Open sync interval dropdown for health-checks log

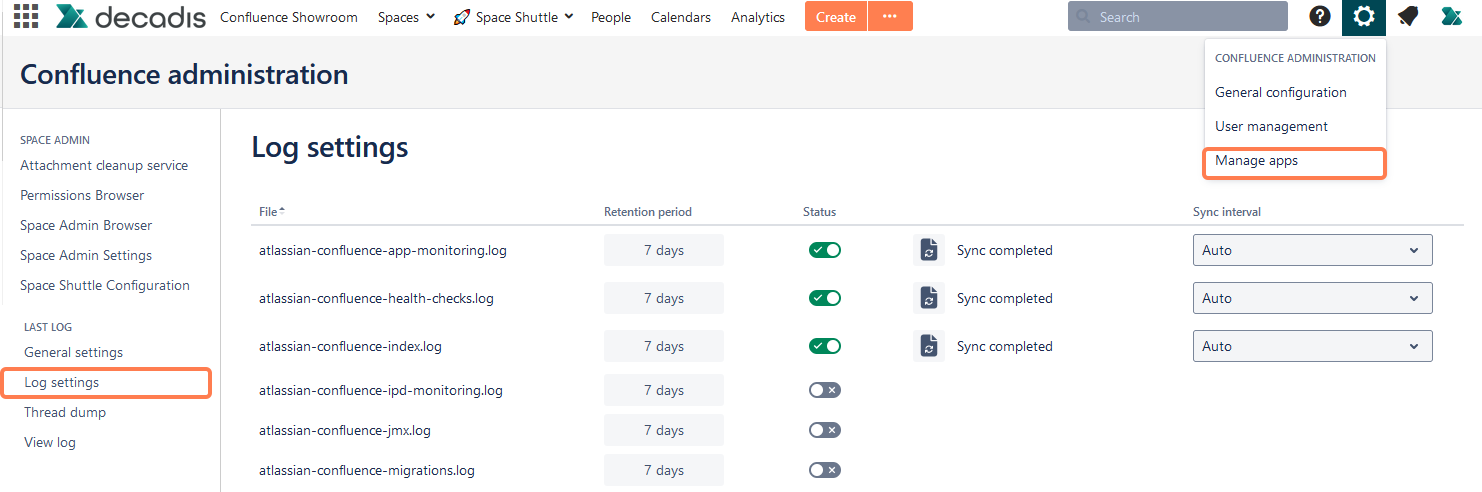1312,299
